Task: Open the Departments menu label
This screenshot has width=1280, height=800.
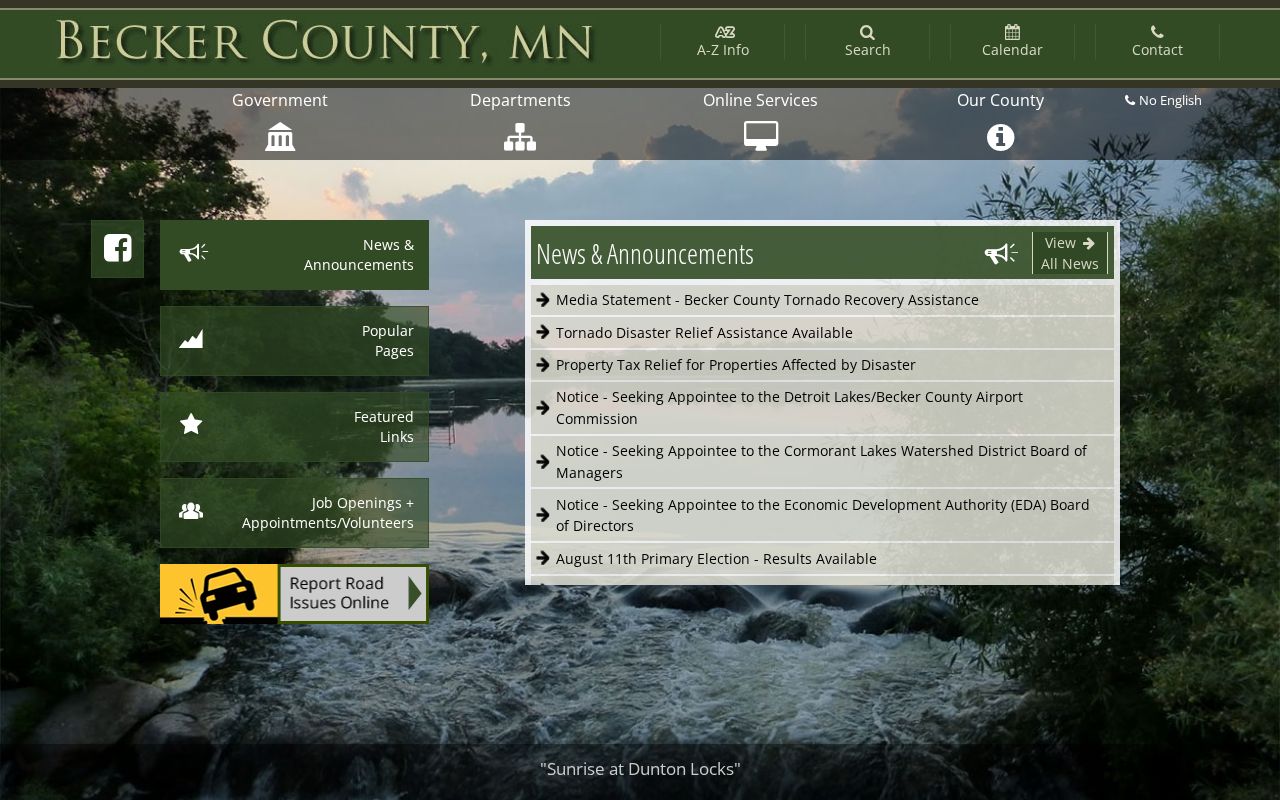Action: coord(520,100)
